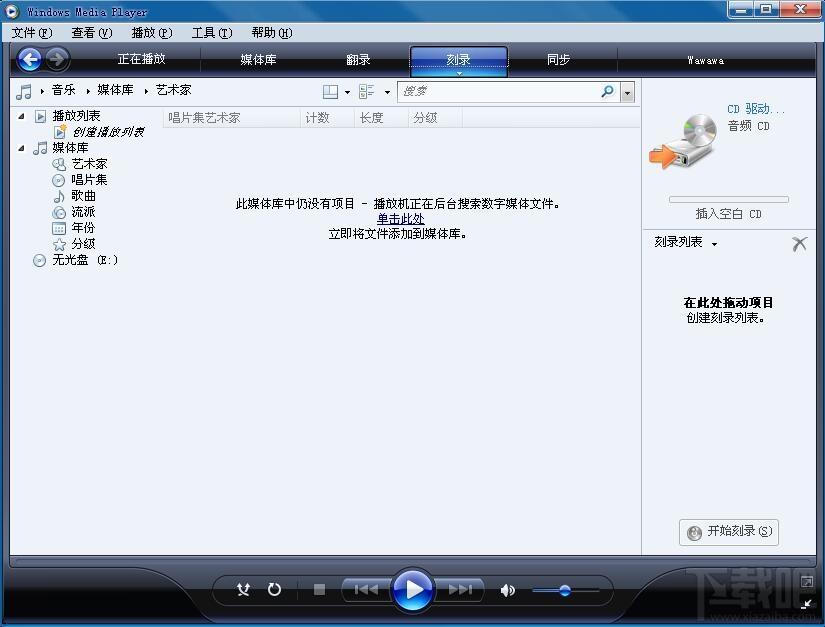Collapse the 媒体库 tree node
The width and height of the screenshot is (825, 627).
(x=21, y=148)
